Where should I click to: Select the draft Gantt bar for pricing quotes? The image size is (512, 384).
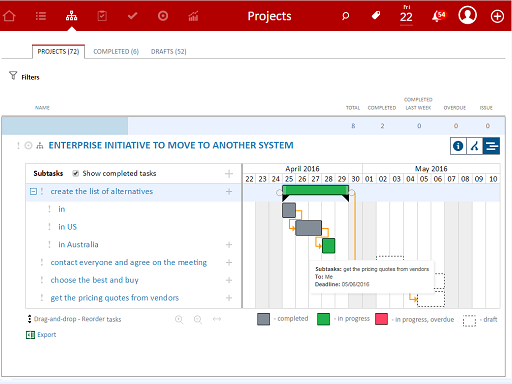coord(431,299)
